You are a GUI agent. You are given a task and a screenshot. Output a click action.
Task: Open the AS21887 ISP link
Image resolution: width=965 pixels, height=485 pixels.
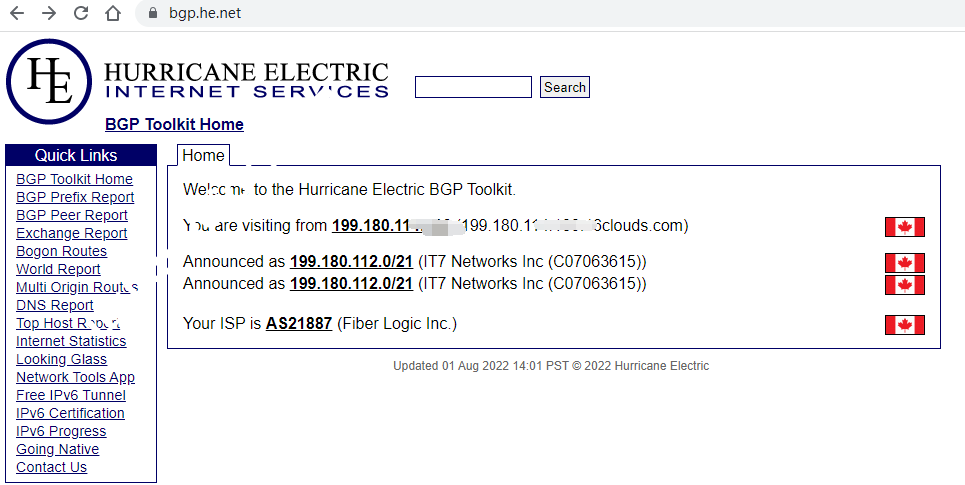coord(299,324)
